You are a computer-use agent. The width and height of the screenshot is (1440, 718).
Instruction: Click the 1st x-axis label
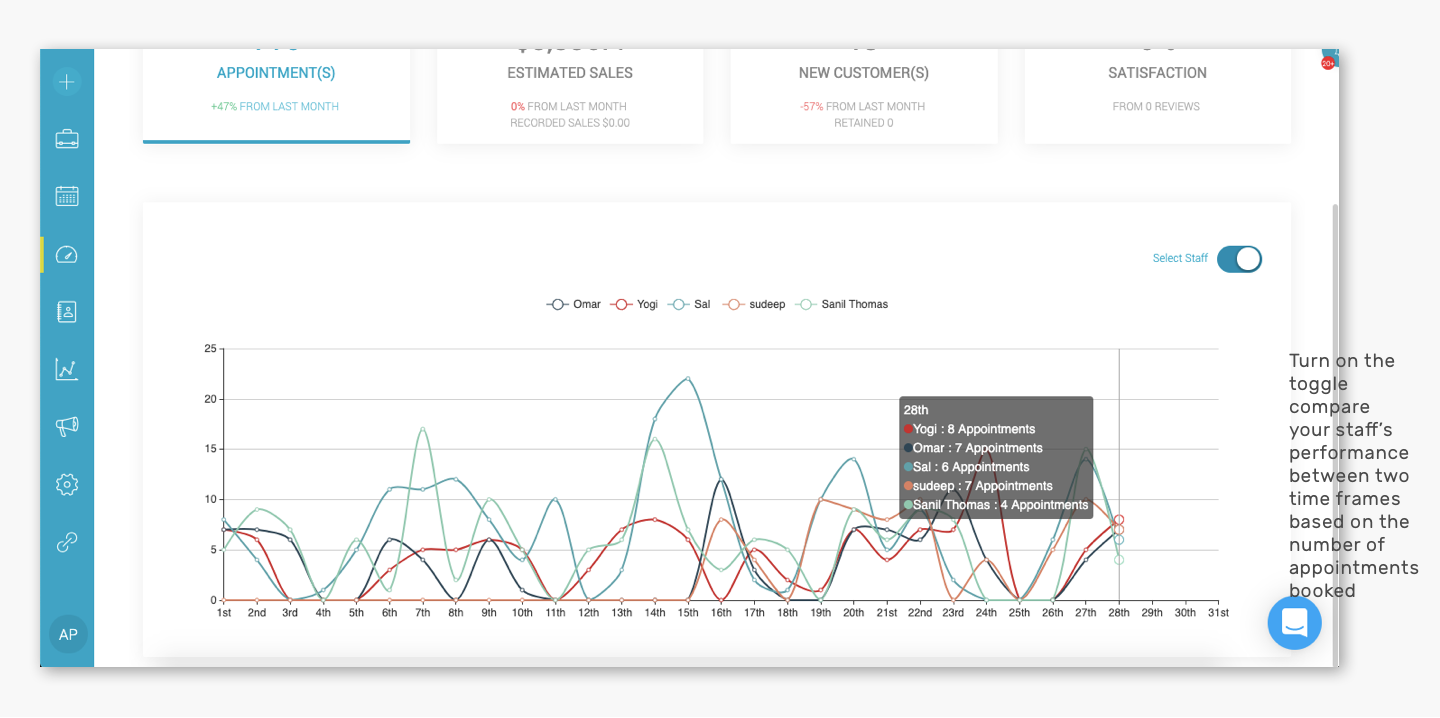click(x=224, y=613)
